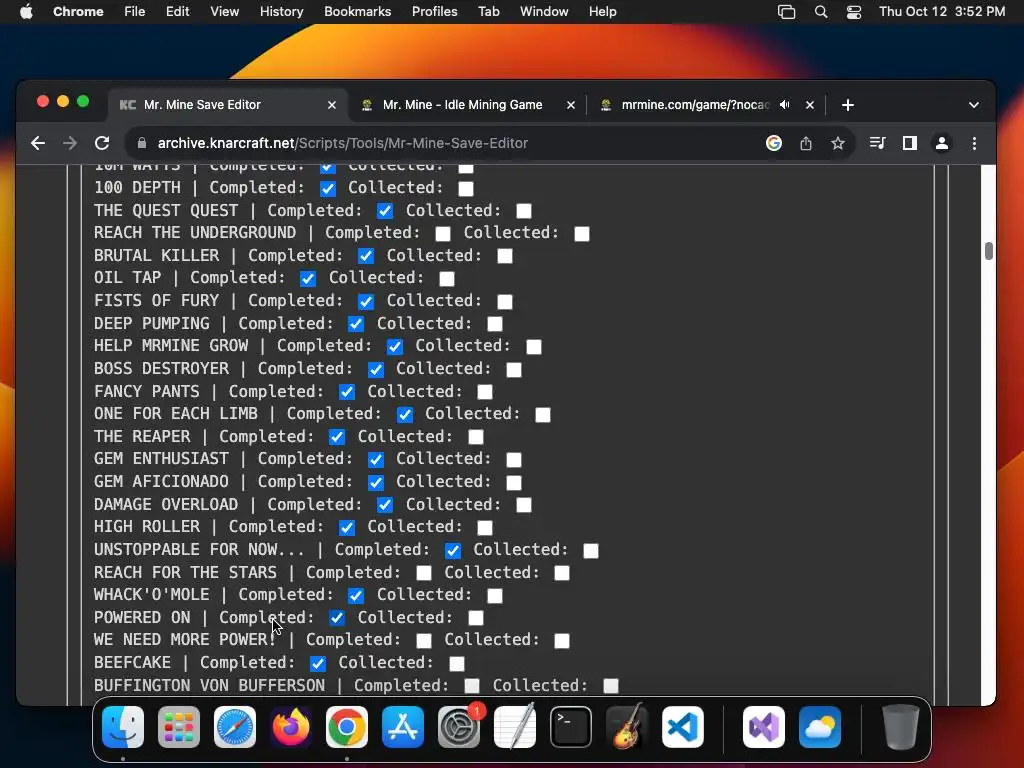Check Collected for 100 DEPTH

[x=466, y=189]
